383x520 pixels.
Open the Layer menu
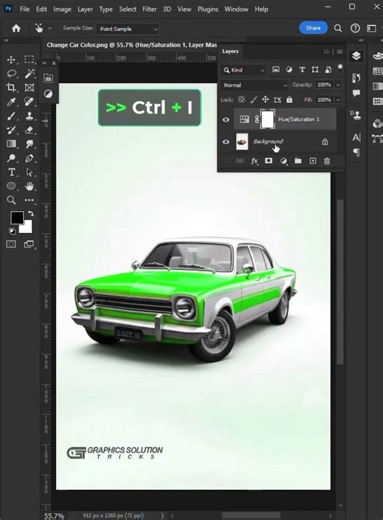pyautogui.click(x=85, y=9)
